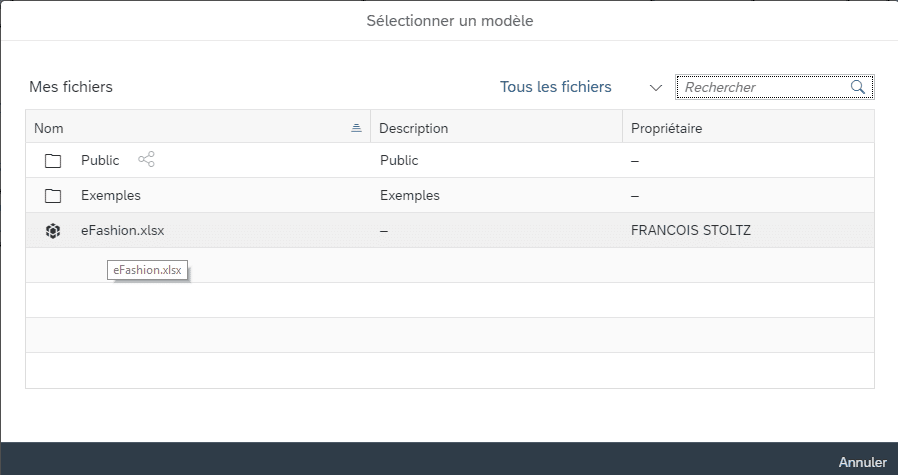Click the Exemples folder icon
This screenshot has width=898, height=475.
pyautogui.click(x=53, y=196)
